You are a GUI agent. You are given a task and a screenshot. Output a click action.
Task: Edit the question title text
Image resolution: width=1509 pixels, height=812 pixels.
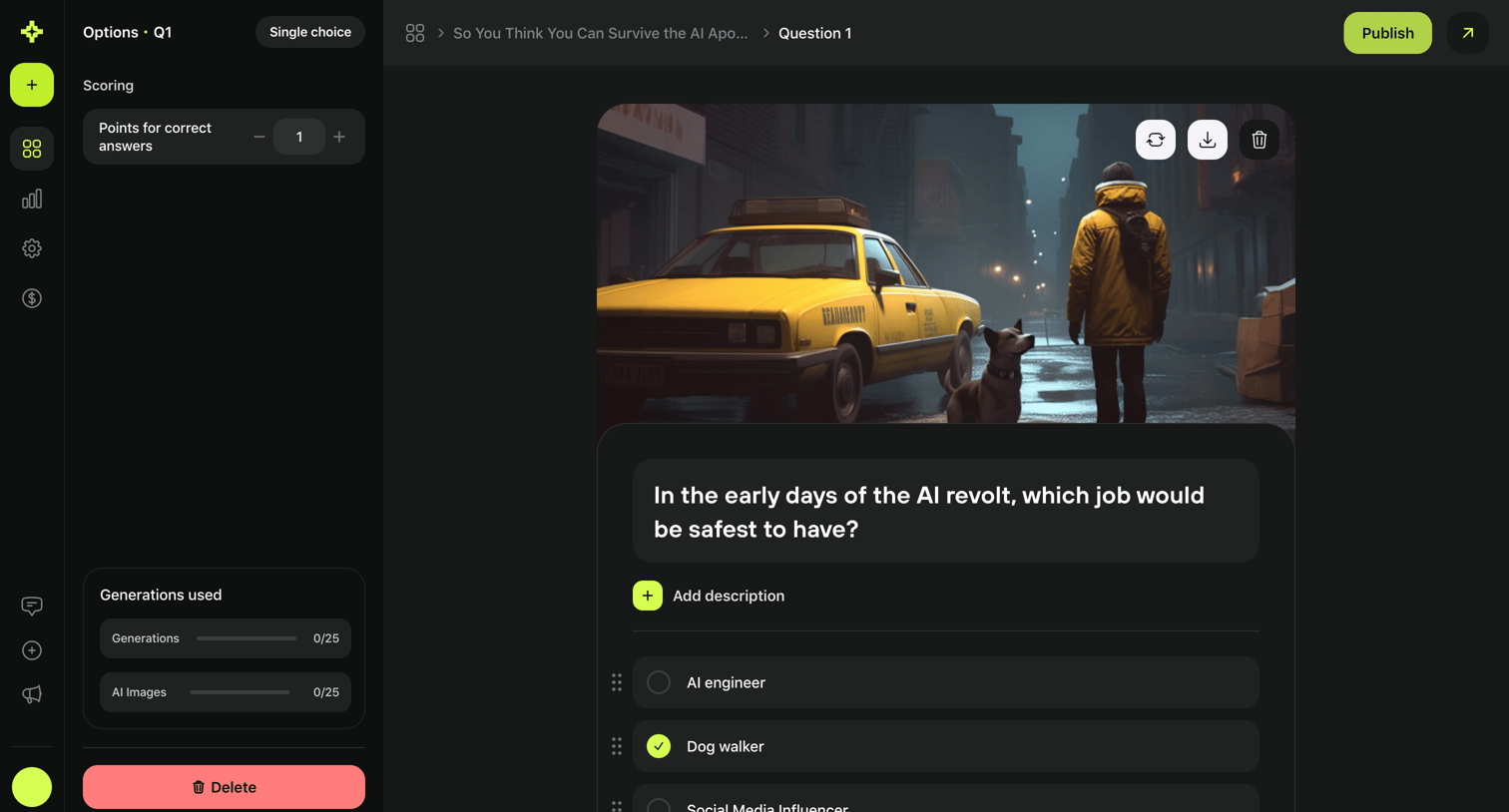click(946, 512)
